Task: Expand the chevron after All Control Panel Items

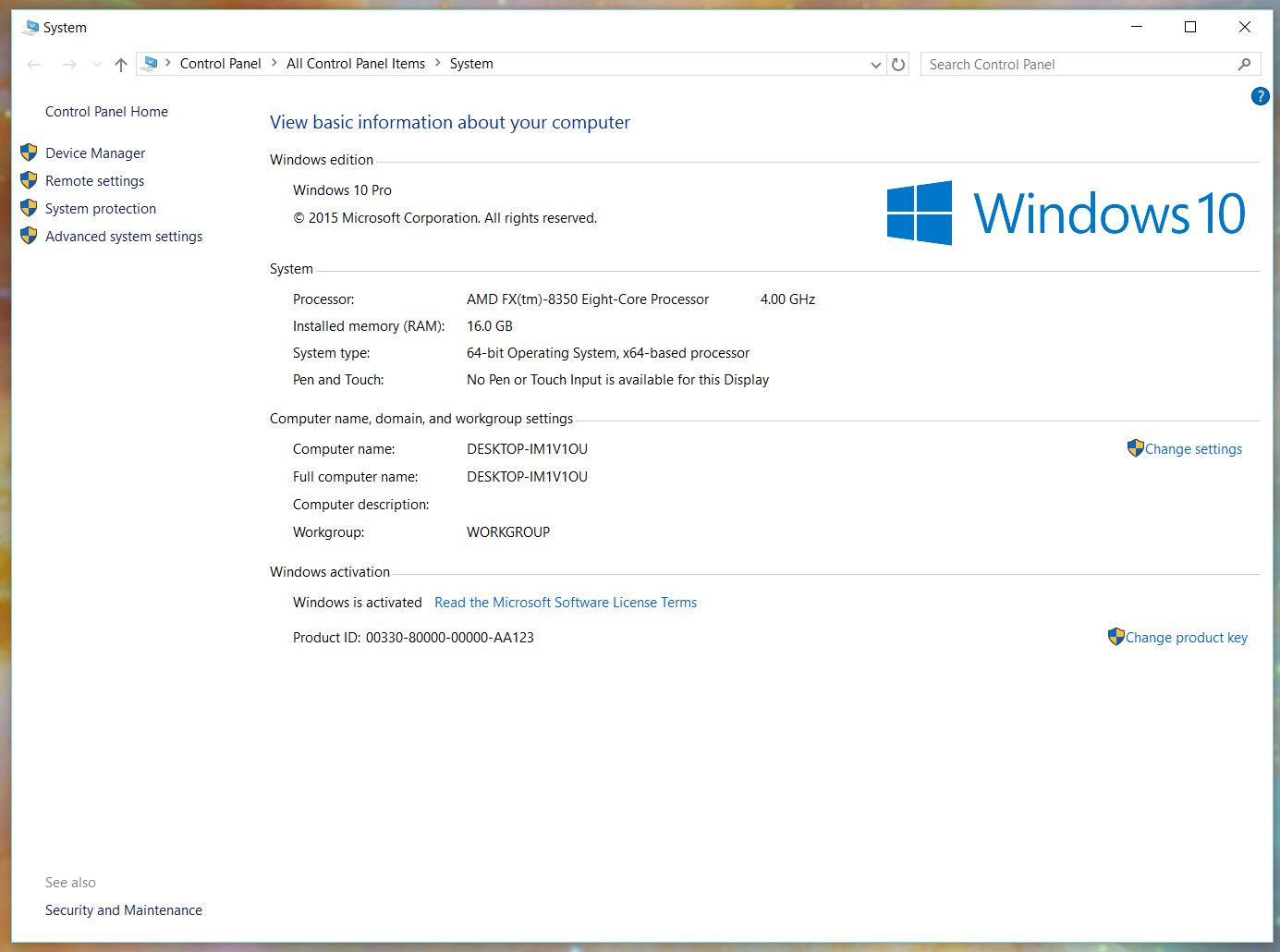Action: tap(438, 63)
